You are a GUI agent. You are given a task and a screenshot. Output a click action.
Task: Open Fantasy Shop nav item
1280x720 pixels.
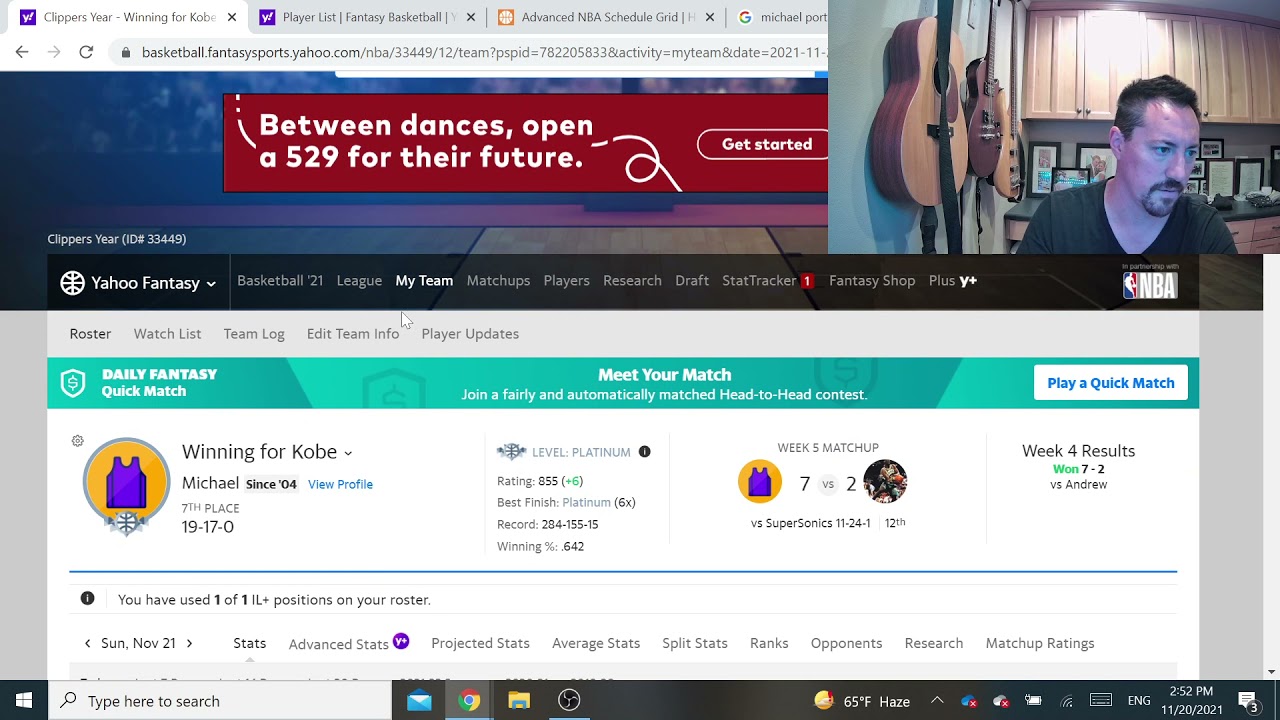[872, 281]
